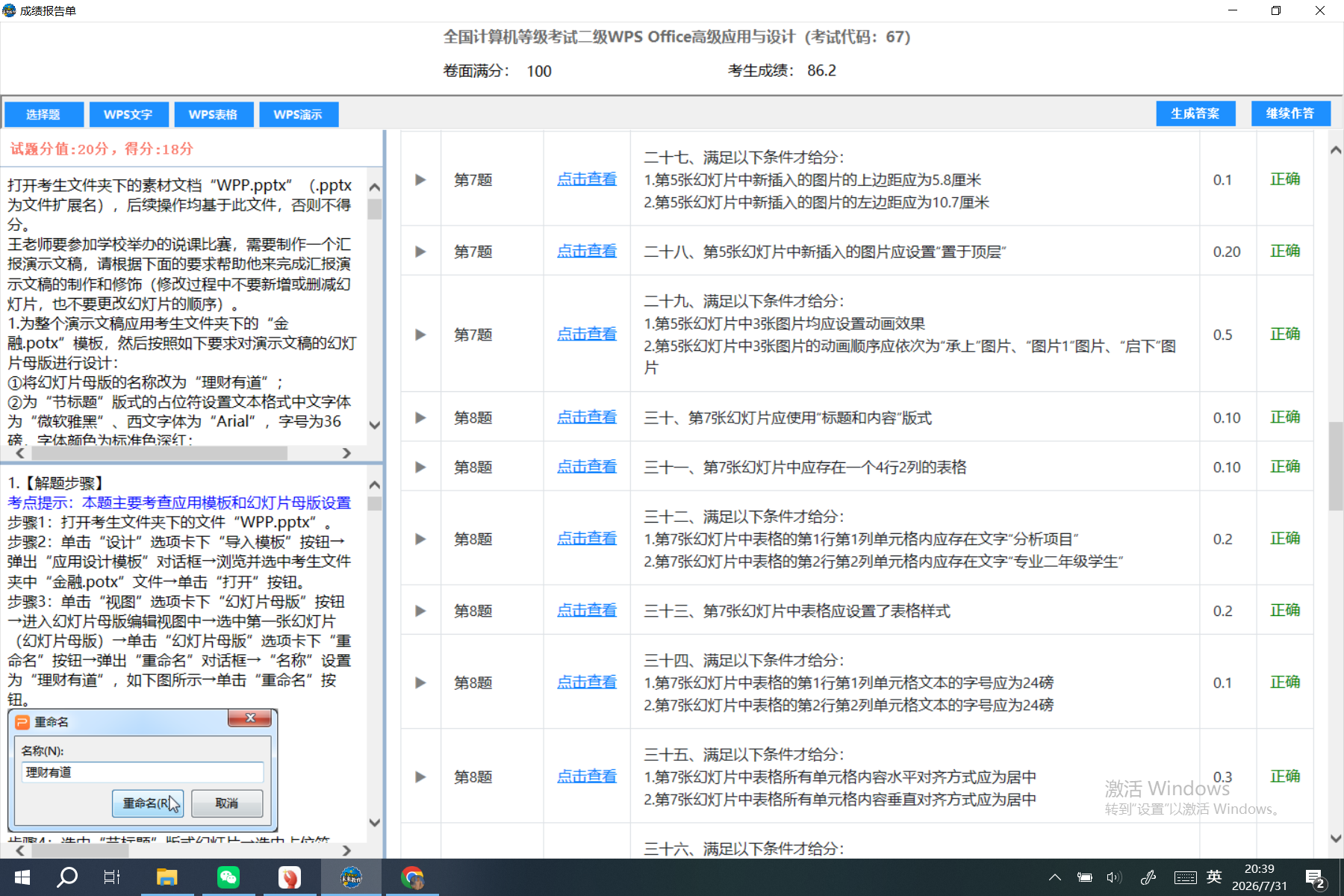Open the red app icon beside WeChat
The height and width of the screenshot is (896, 1344).
click(x=290, y=877)
